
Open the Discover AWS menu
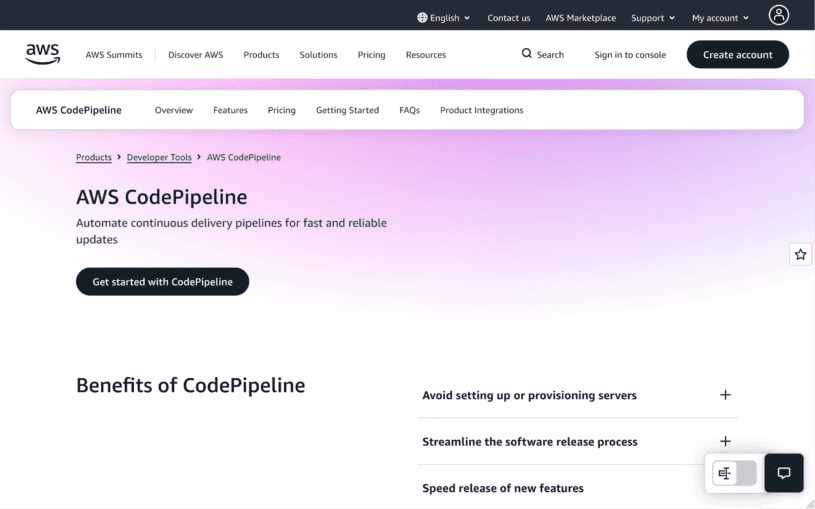pos(195,55)
